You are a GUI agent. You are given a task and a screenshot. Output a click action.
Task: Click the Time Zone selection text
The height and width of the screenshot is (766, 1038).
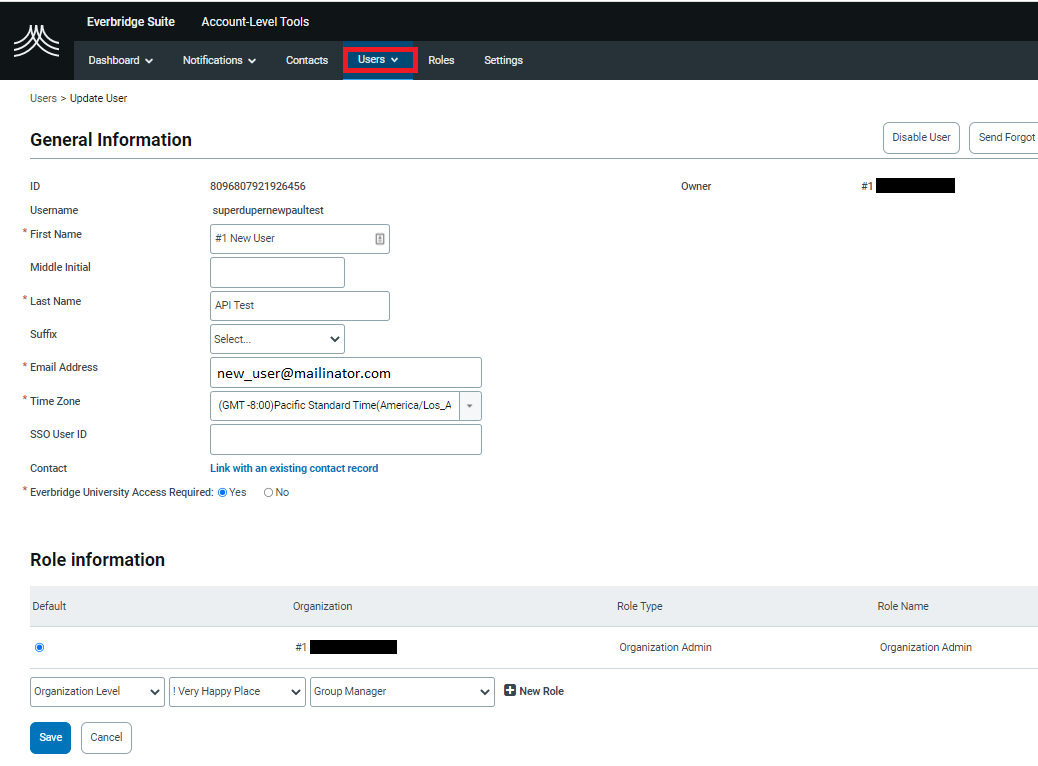pyautogui.click(x=335, y=405)
